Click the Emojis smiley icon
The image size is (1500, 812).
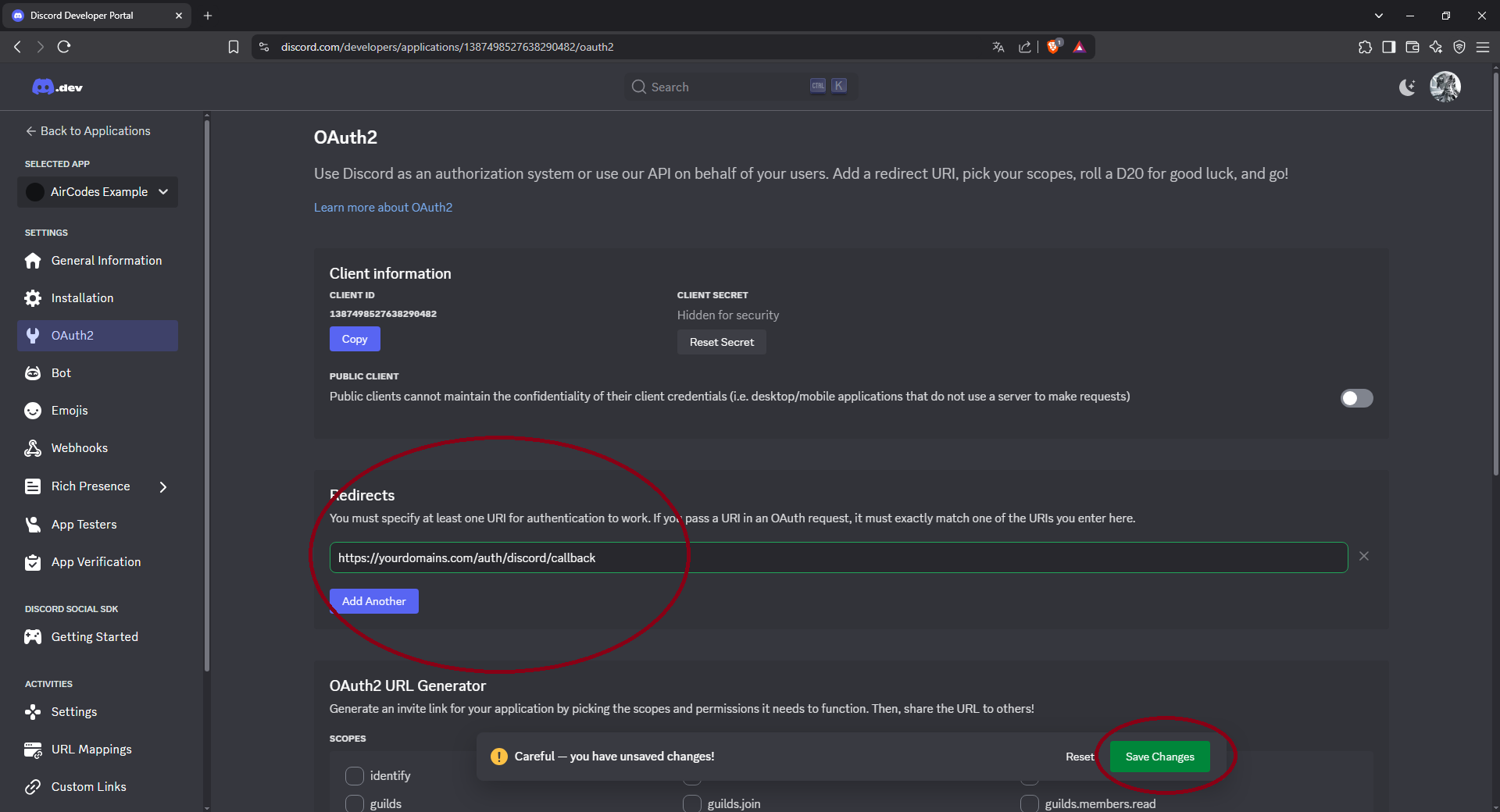click(x=33, y=411)
